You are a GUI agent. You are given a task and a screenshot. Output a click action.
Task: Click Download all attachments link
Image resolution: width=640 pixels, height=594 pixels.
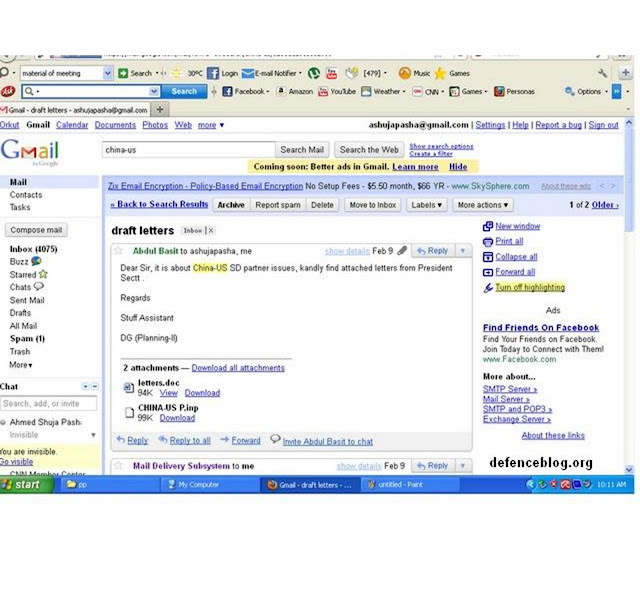(x=238, y=368)
